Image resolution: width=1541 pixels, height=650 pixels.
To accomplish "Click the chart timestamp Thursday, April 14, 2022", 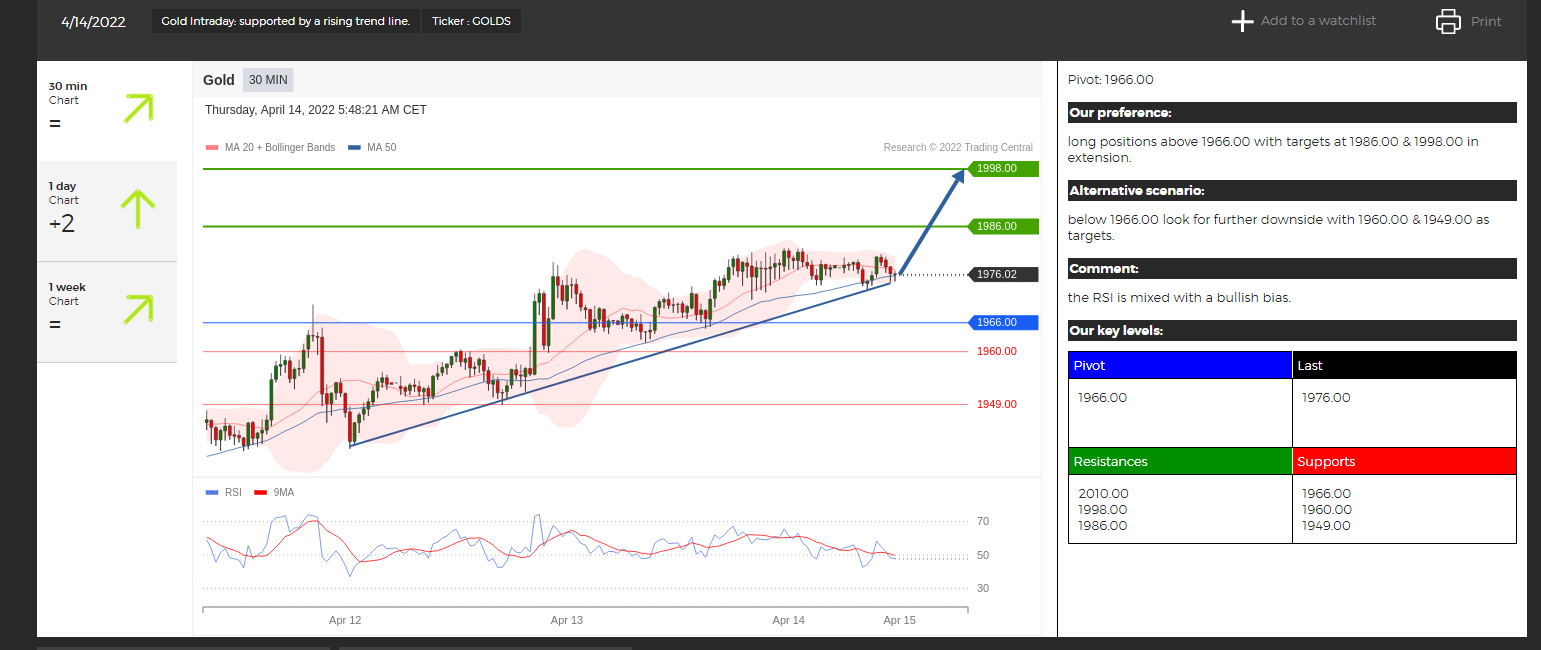I will (x=316, y=110).
